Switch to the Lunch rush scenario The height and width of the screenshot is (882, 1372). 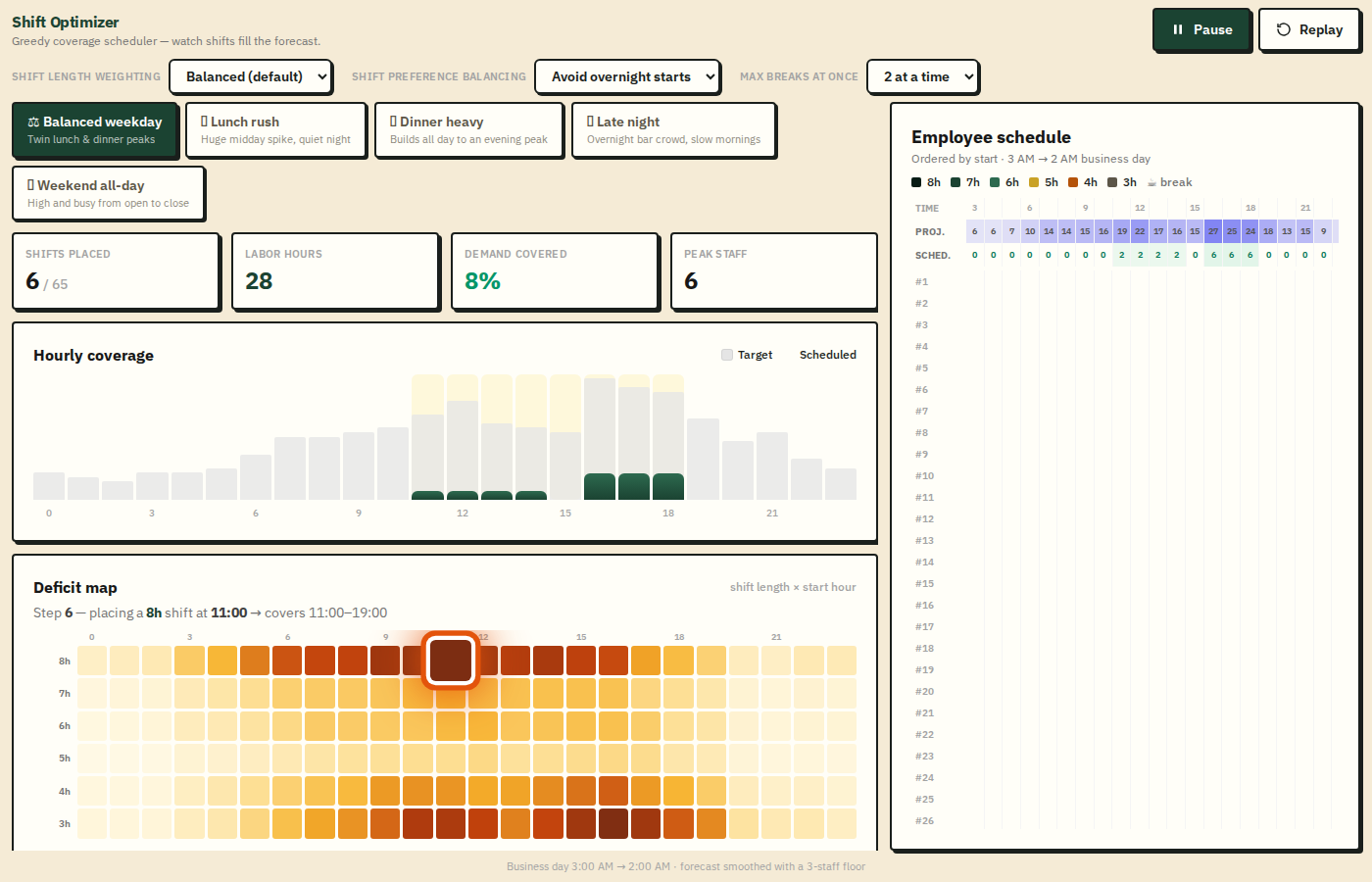[x=275, y=129]
